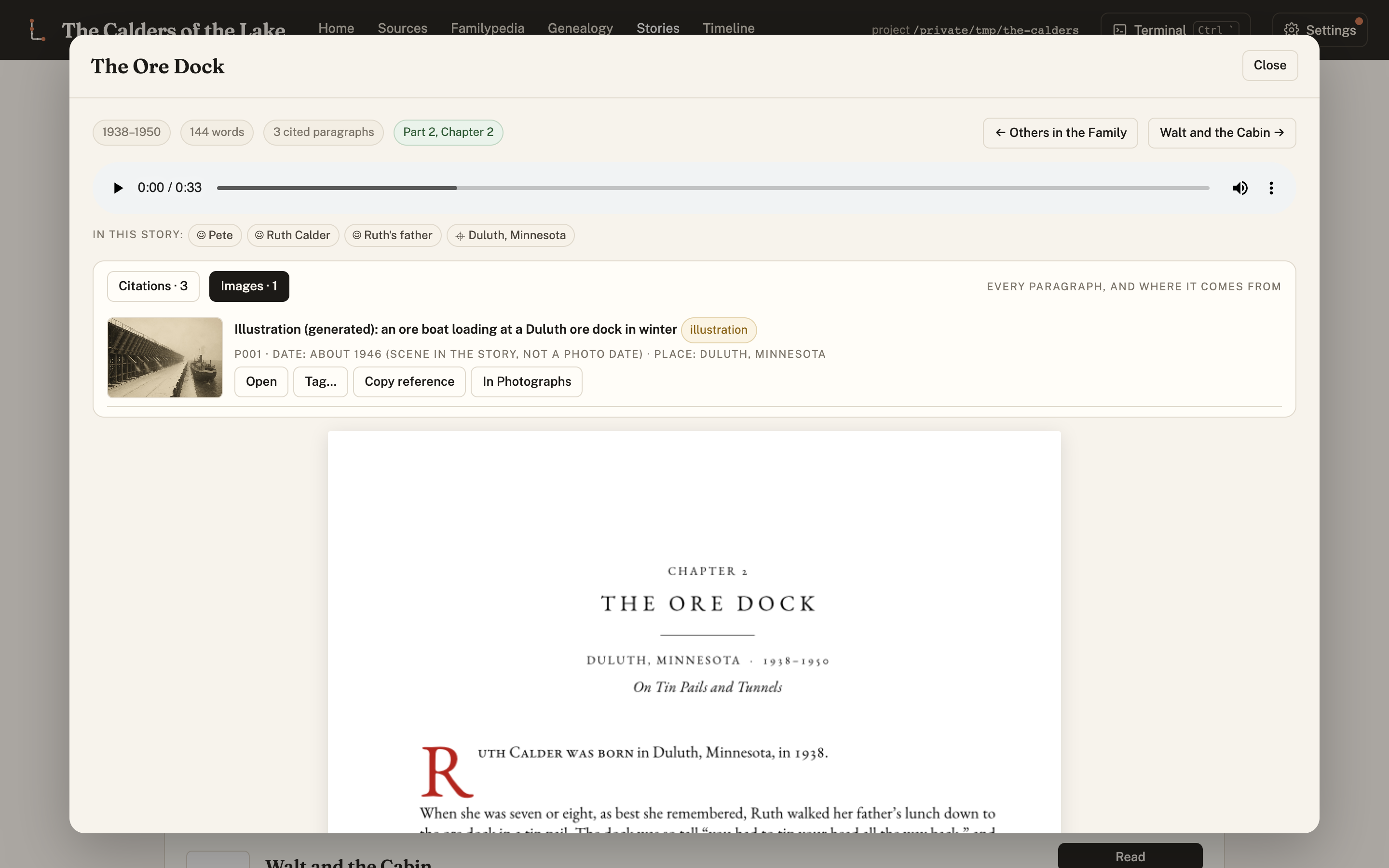Play the story audio narration
1389x868 pixels.
[118, 188]
